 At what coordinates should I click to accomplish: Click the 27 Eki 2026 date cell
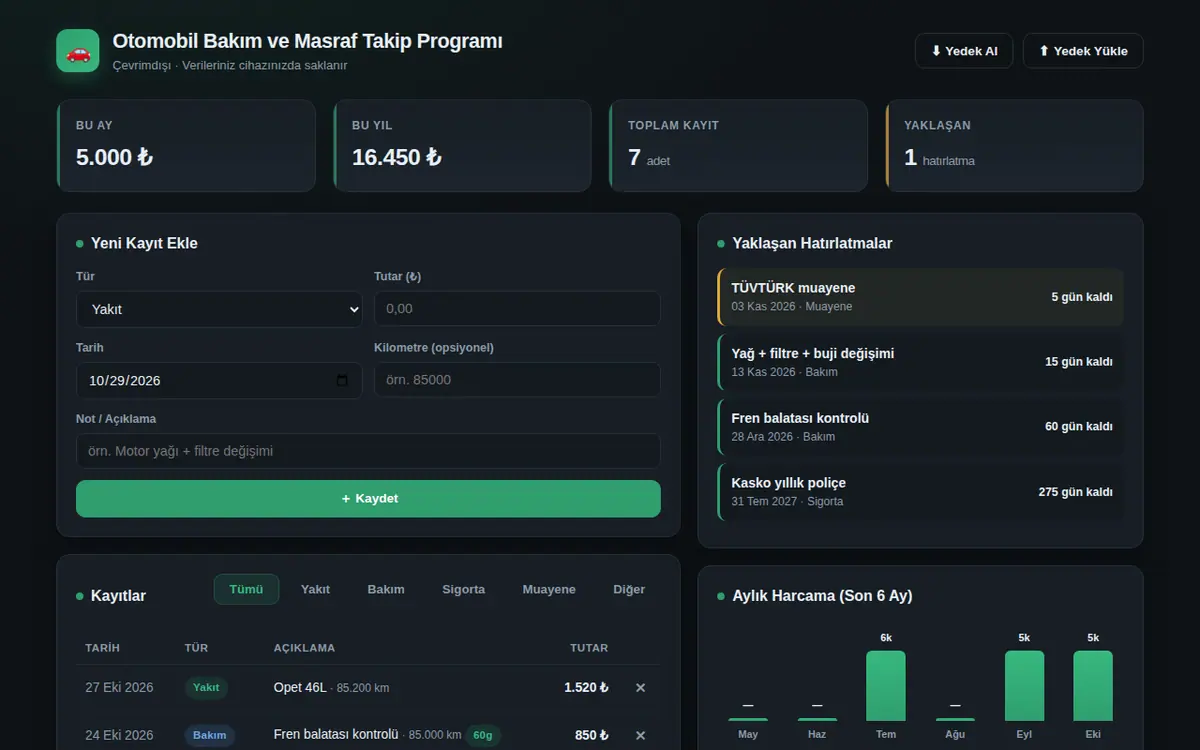click(119, 688)
